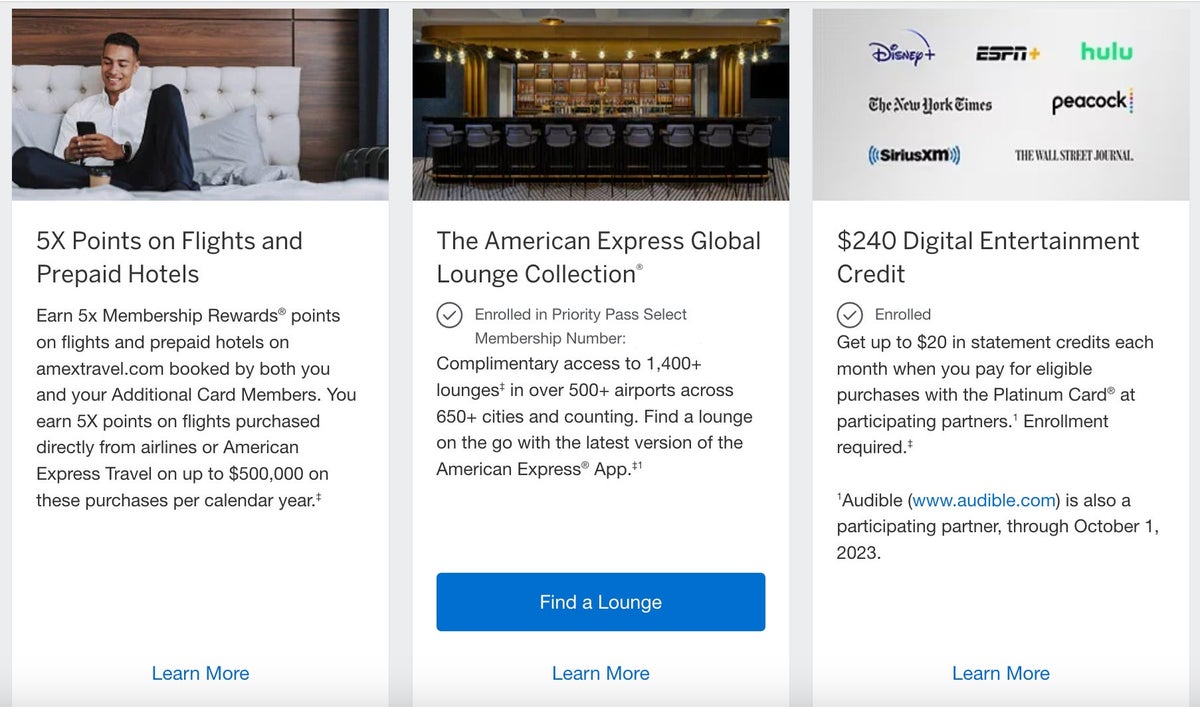This screenshot has height=707, width=1200.
Task: Click the Enrolled checkmark on Digital Entertainment Credit
Action: [x=850, y=314]
